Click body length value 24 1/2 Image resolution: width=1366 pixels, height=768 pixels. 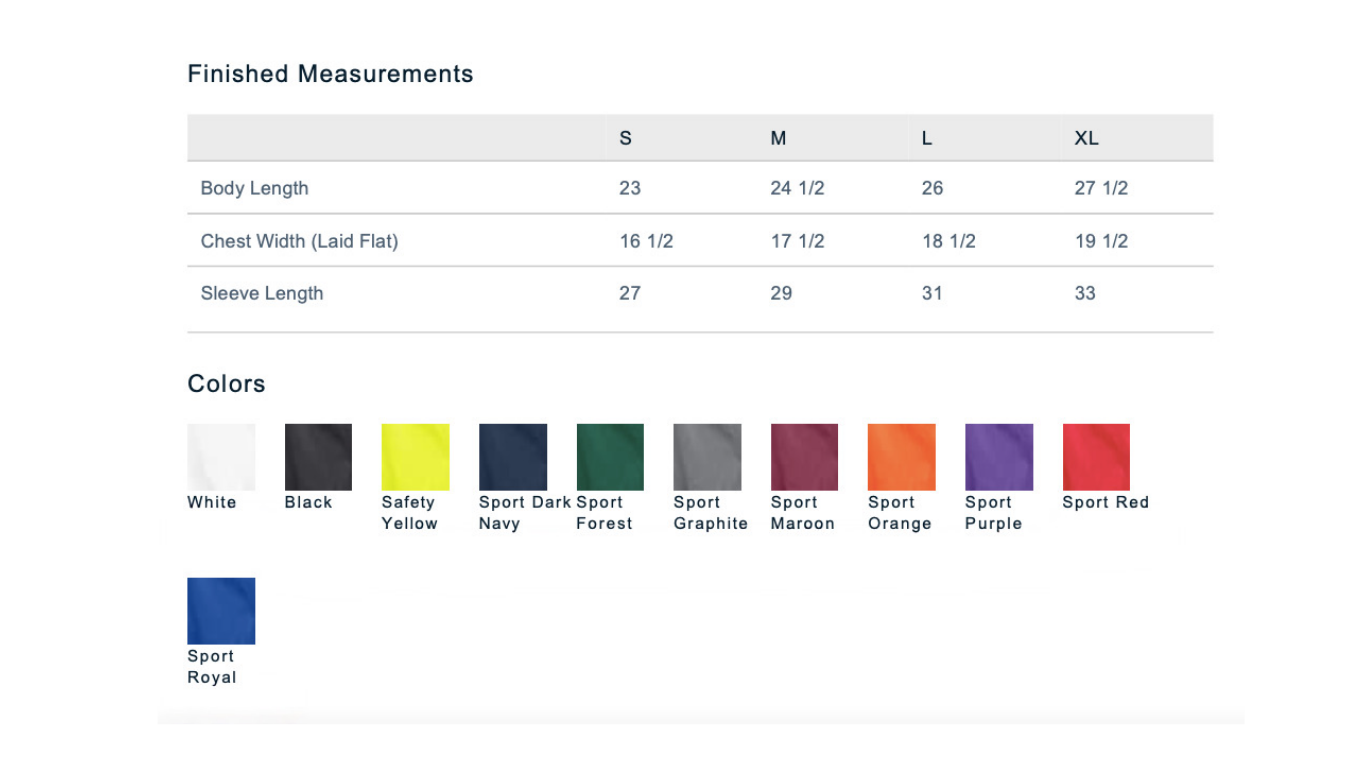(x=797, y=188)
